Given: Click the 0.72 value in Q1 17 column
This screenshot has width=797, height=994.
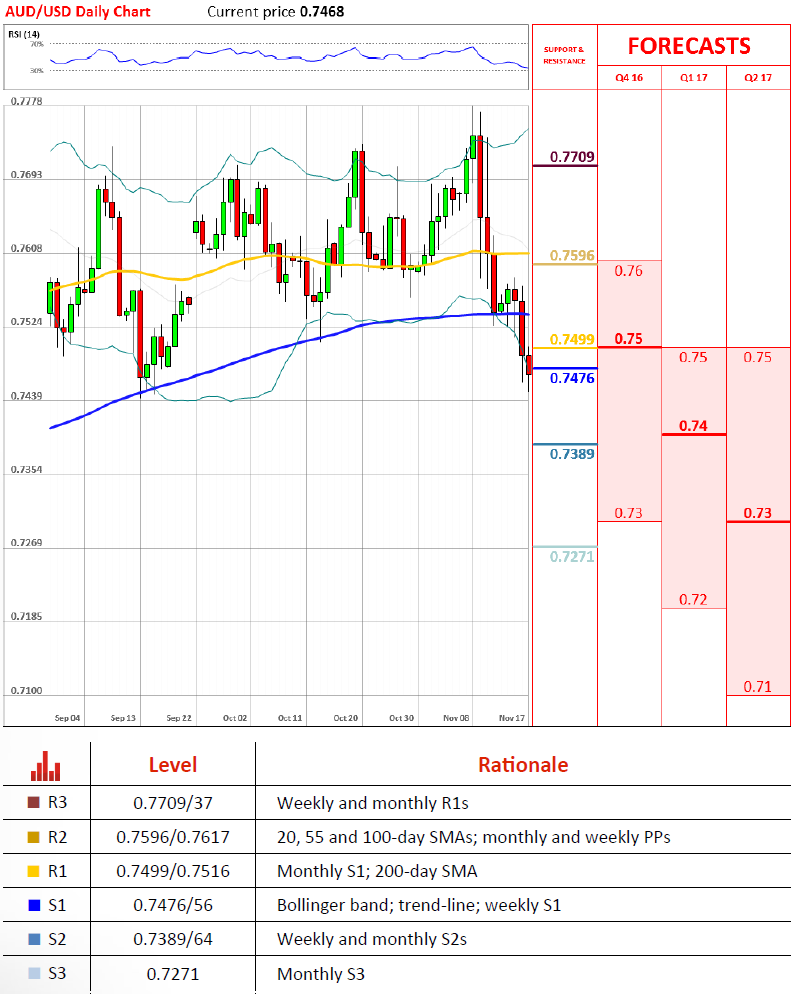Looking at the screenshot, I should [693, 599].
